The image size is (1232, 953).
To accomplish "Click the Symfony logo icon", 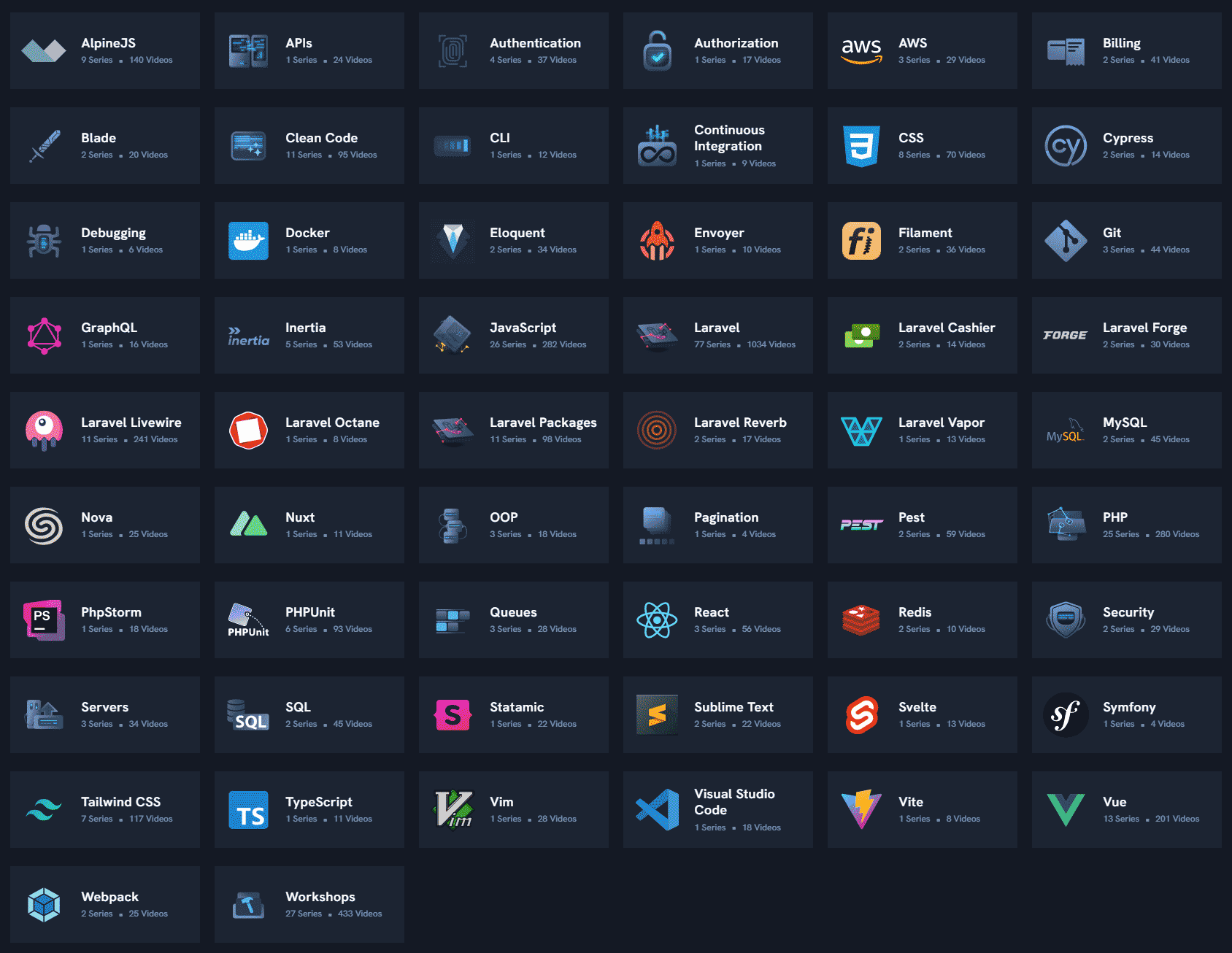I will tap(1066, 715).
